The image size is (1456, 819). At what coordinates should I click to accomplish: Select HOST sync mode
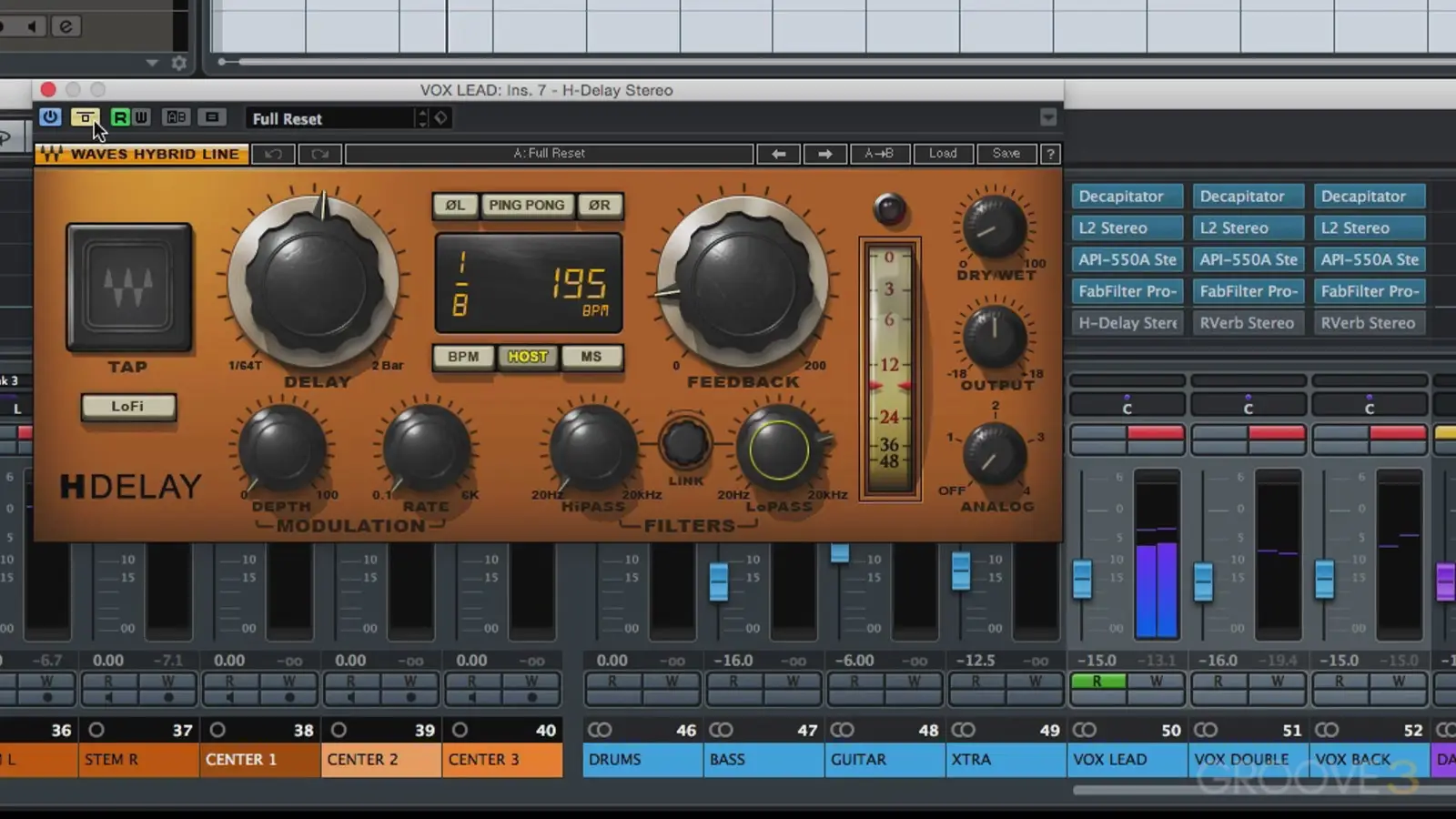point(528,357)
